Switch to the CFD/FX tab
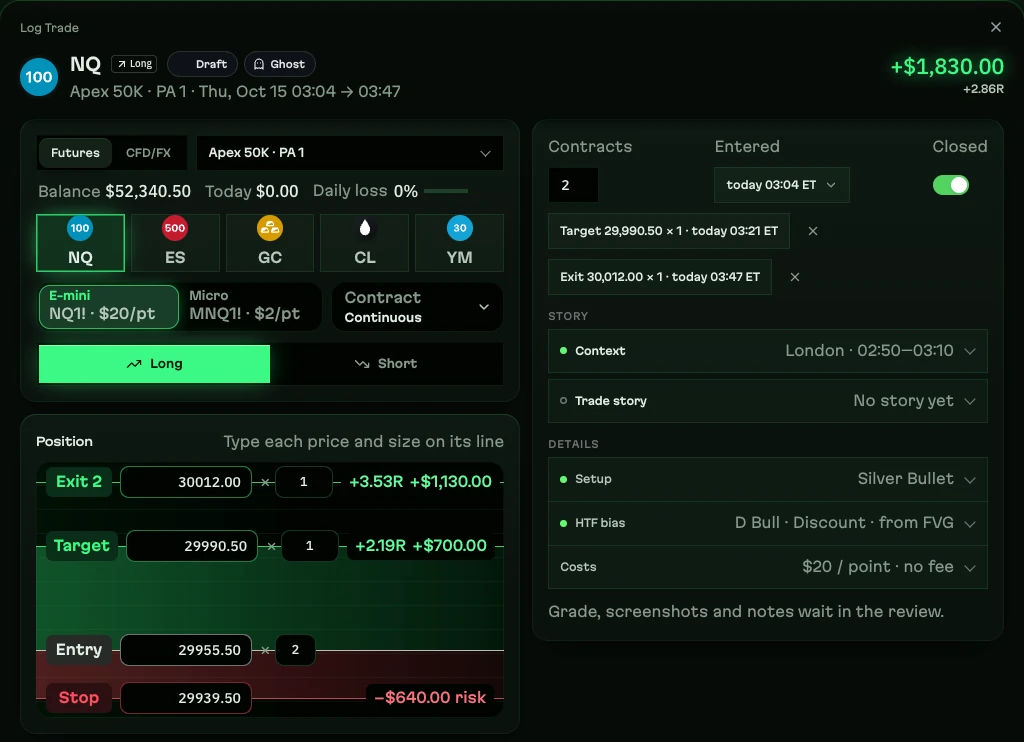This screenshot has height=742, width=1024. [x=148, y=153]
